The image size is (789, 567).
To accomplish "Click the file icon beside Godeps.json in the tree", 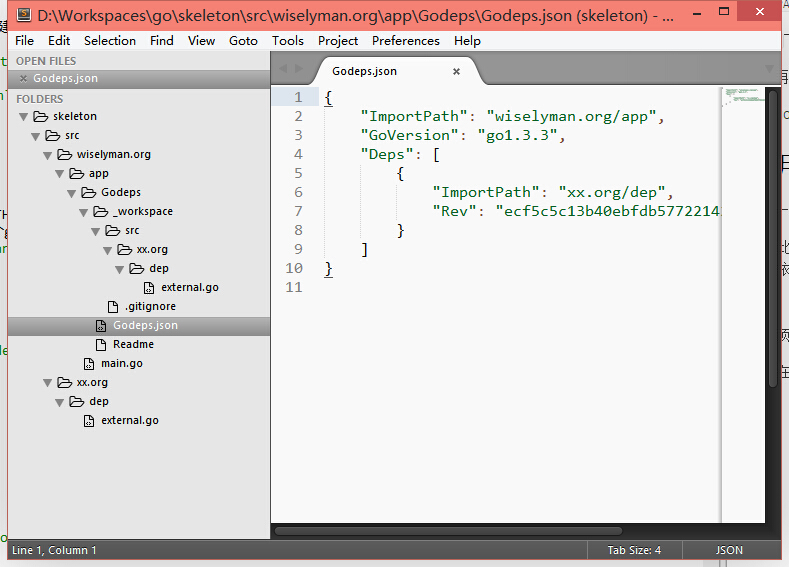I will pyautogui.click(x=101, y=326).
